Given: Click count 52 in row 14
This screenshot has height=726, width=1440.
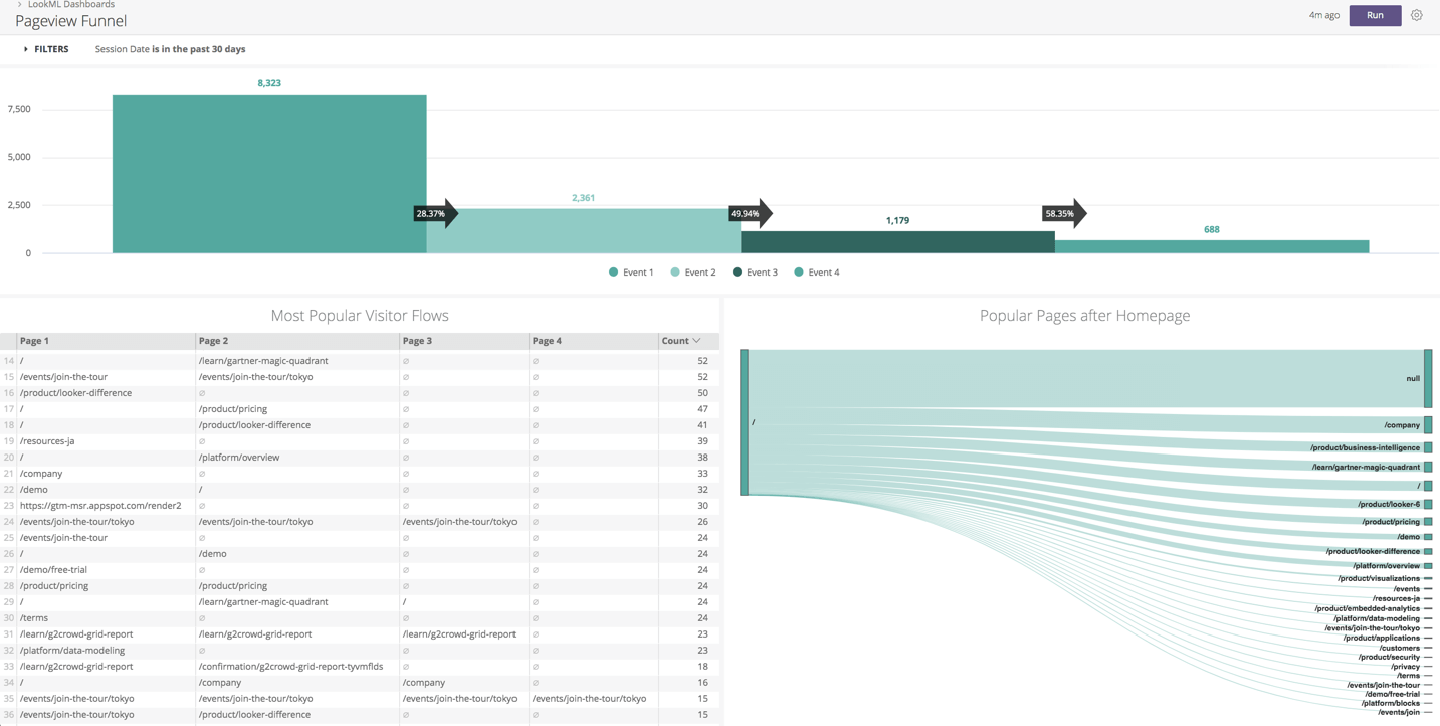Looking at the screenshot, I should (702, 361).
